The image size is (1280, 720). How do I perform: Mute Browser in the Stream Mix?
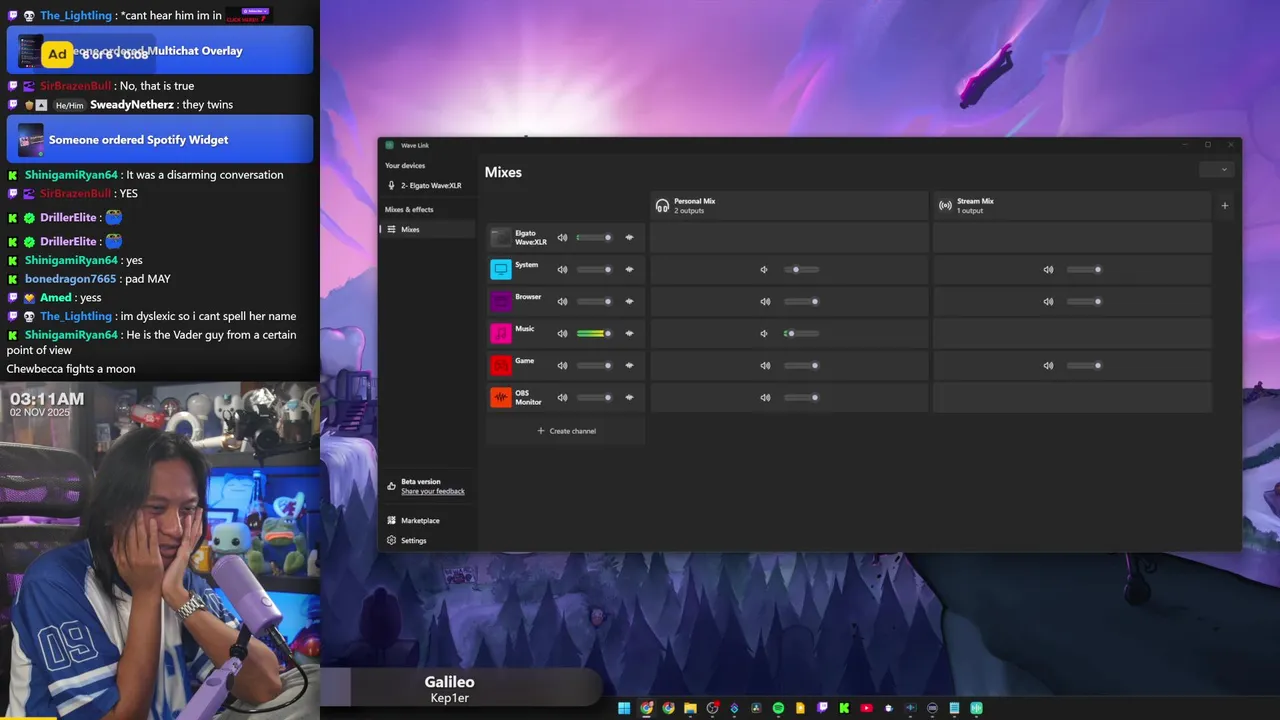pyautogui.click(x=1048, y=301)
